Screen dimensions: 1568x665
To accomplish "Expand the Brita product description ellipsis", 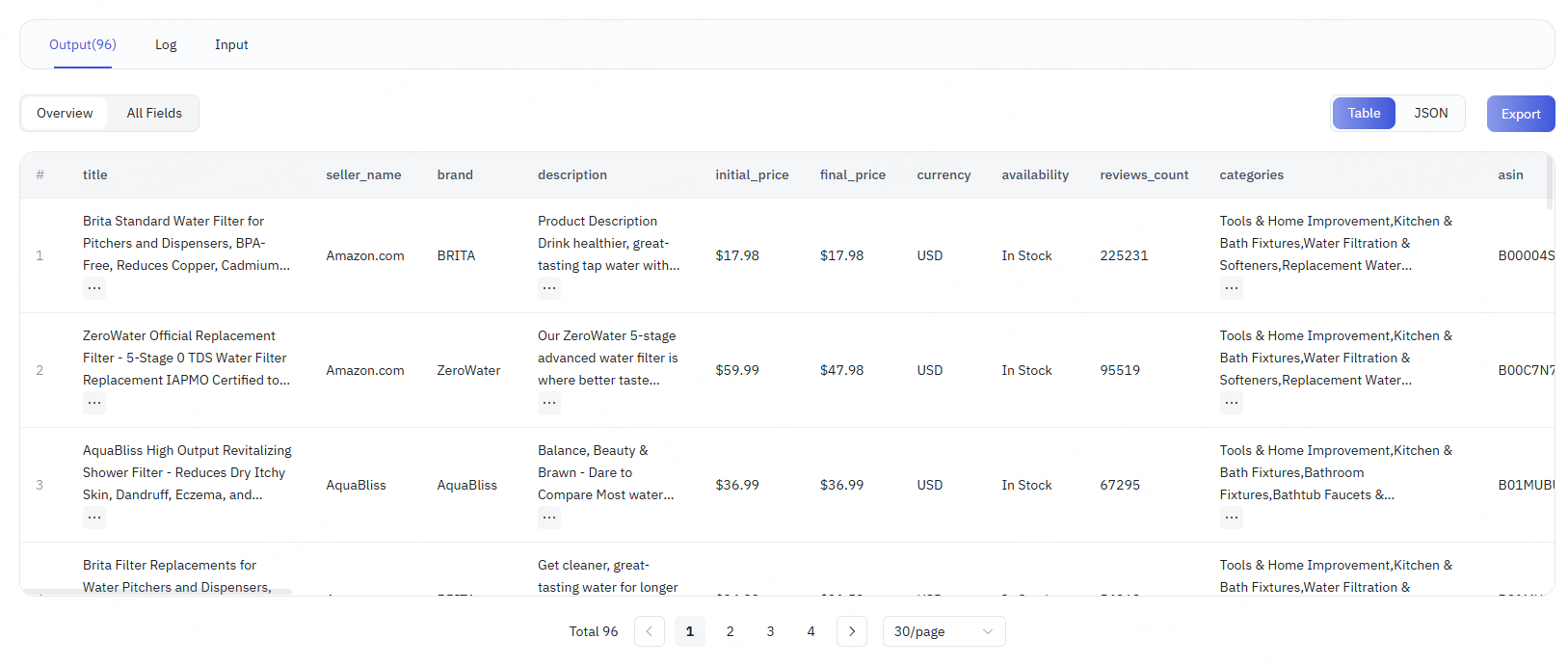I will 548,288.
